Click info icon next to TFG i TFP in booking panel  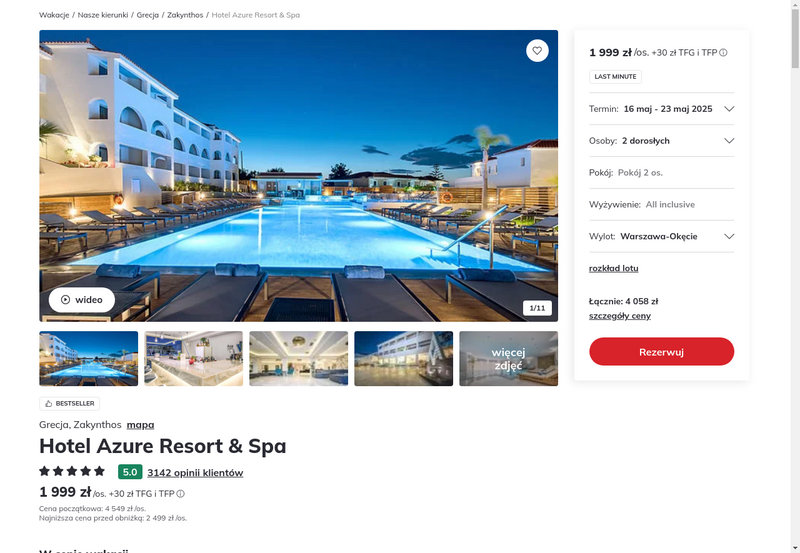(723, 53)
